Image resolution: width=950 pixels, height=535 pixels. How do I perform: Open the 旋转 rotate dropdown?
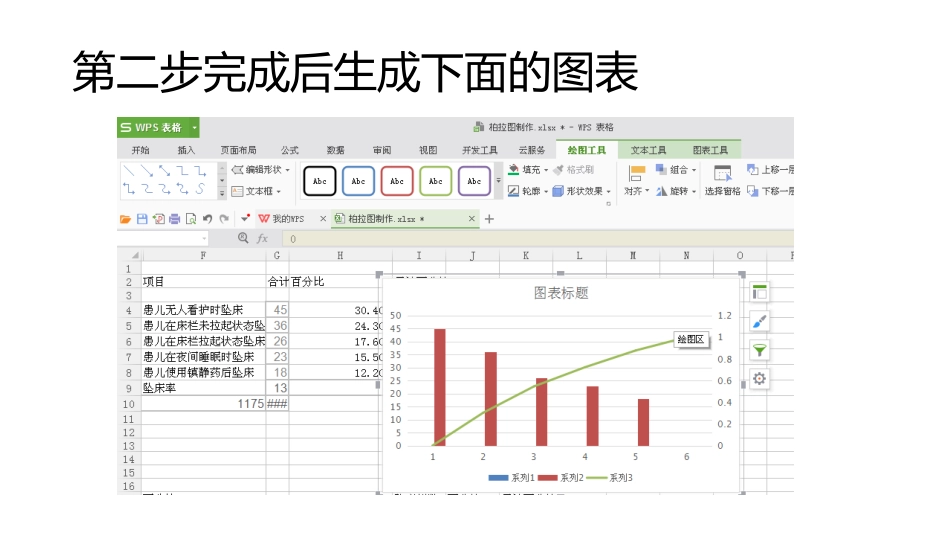click(676, 191)
